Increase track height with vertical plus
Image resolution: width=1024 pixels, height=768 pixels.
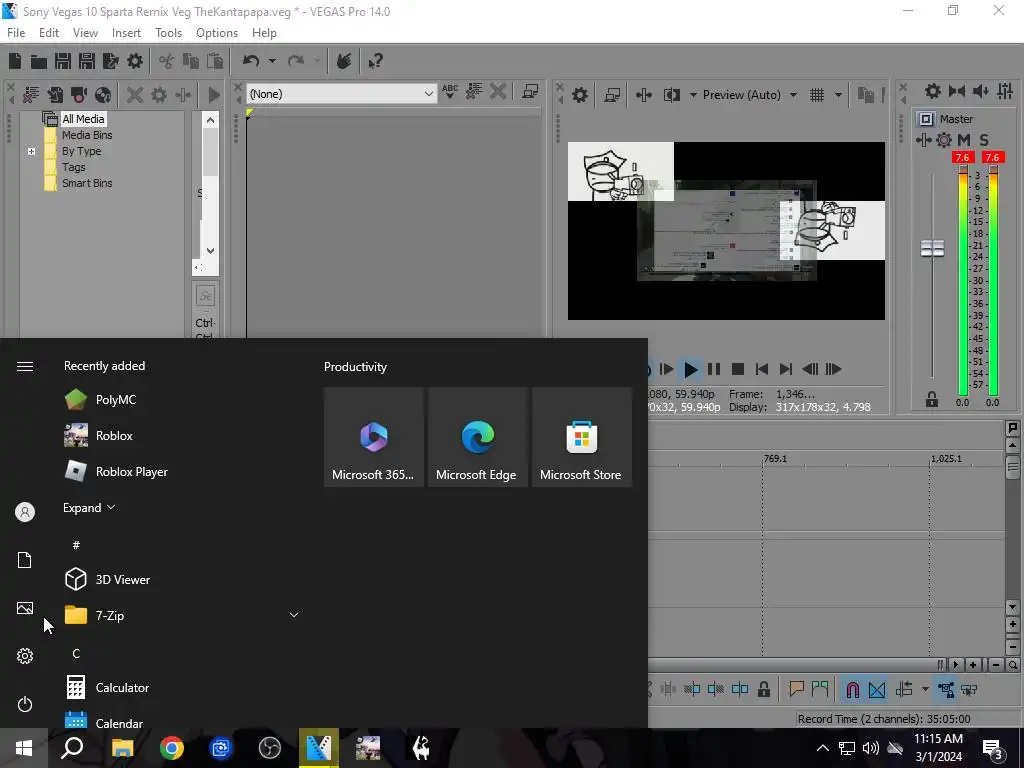coord(1013,625)
